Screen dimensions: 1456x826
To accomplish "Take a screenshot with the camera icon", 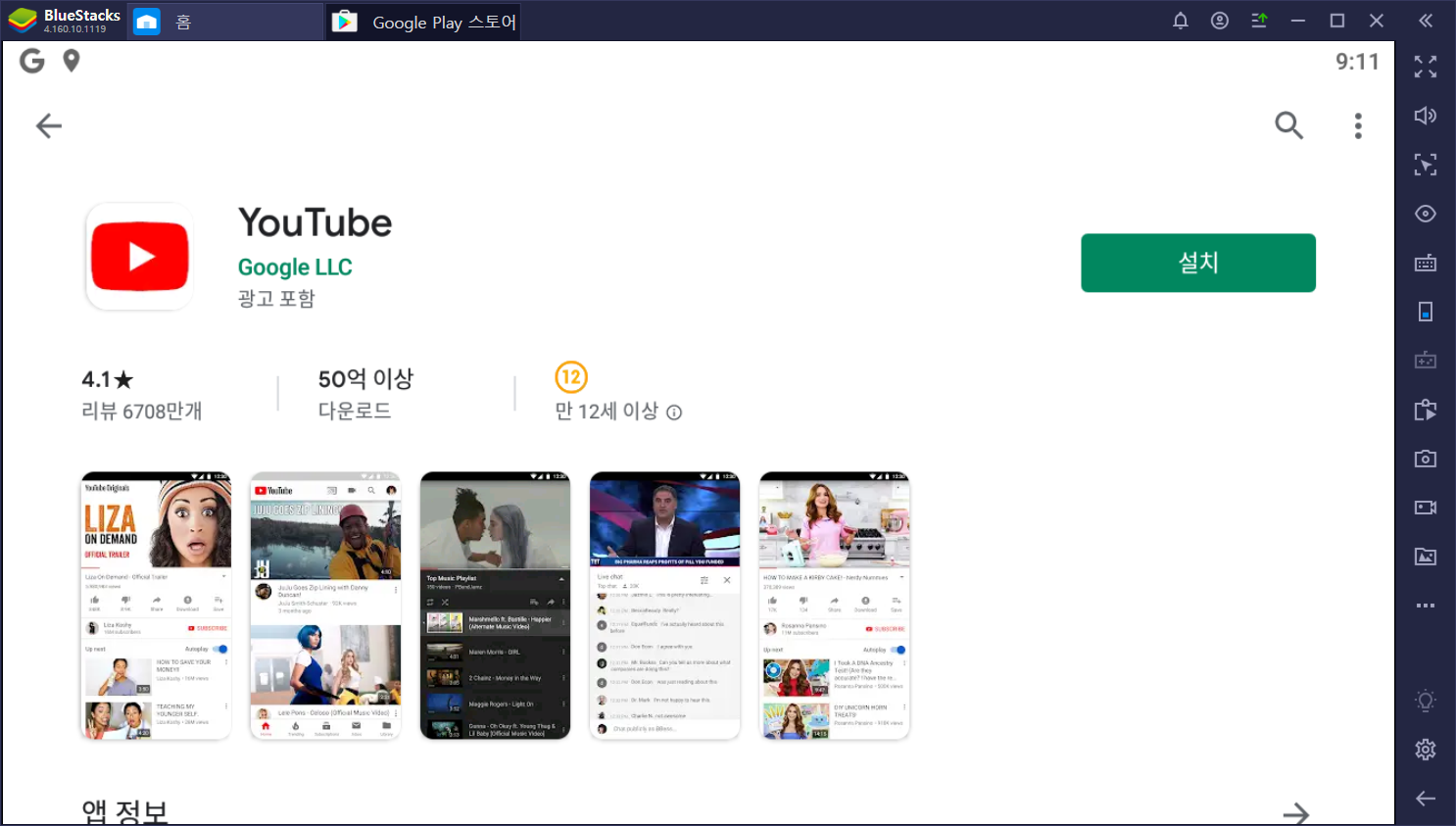I will [x=1426, y=459].
